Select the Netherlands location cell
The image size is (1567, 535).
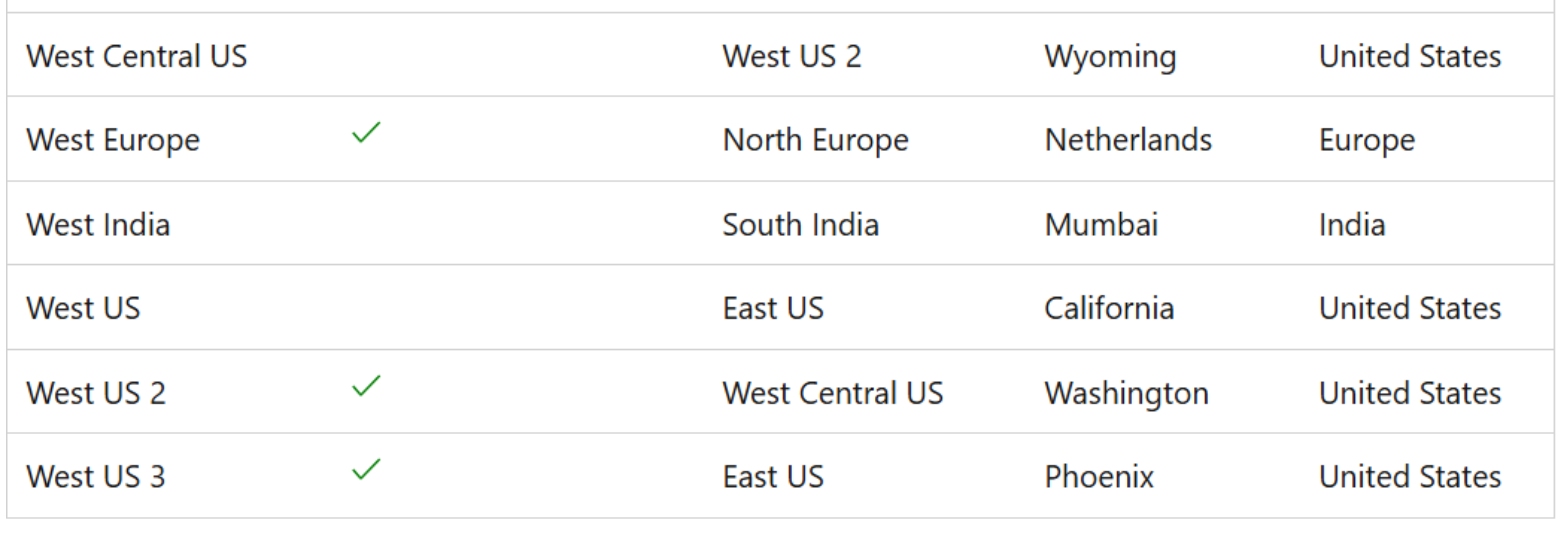[x=1128, y=140]
